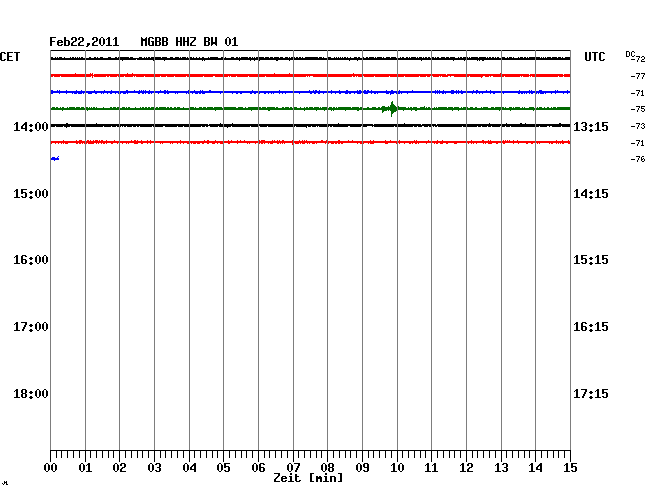Click minute tick label "03" on the axis
Screen dimensions: 650x494
pos(155,468)
